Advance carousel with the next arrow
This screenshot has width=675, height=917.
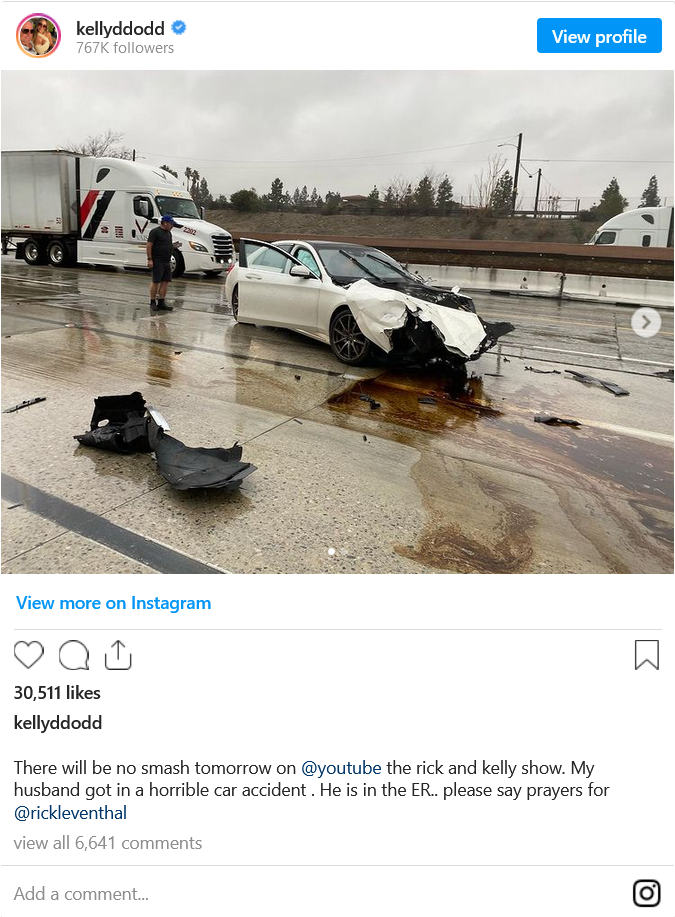[646, 322]
